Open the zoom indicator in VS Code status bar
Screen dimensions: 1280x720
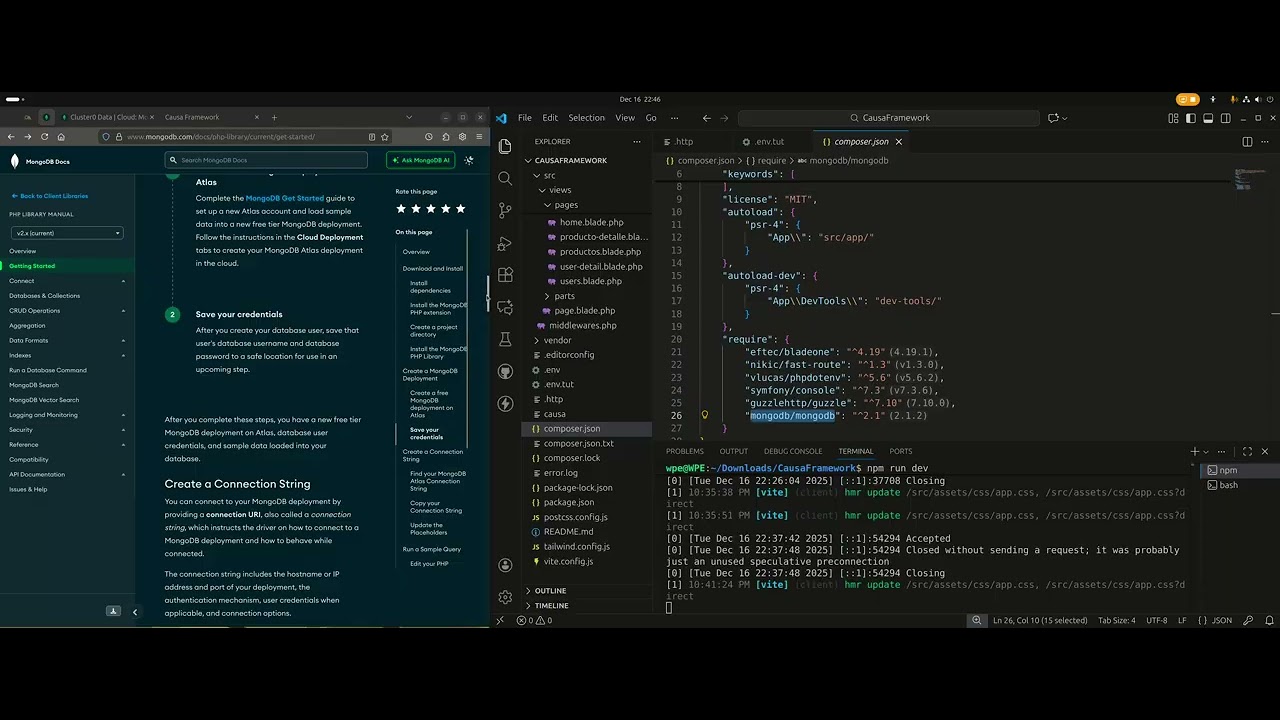pyautogui.click(x=976, y=620)
